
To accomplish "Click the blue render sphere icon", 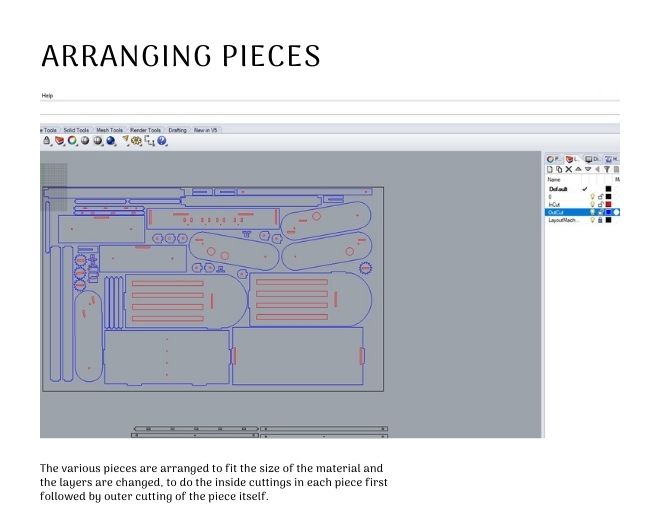I will point(111,141).
